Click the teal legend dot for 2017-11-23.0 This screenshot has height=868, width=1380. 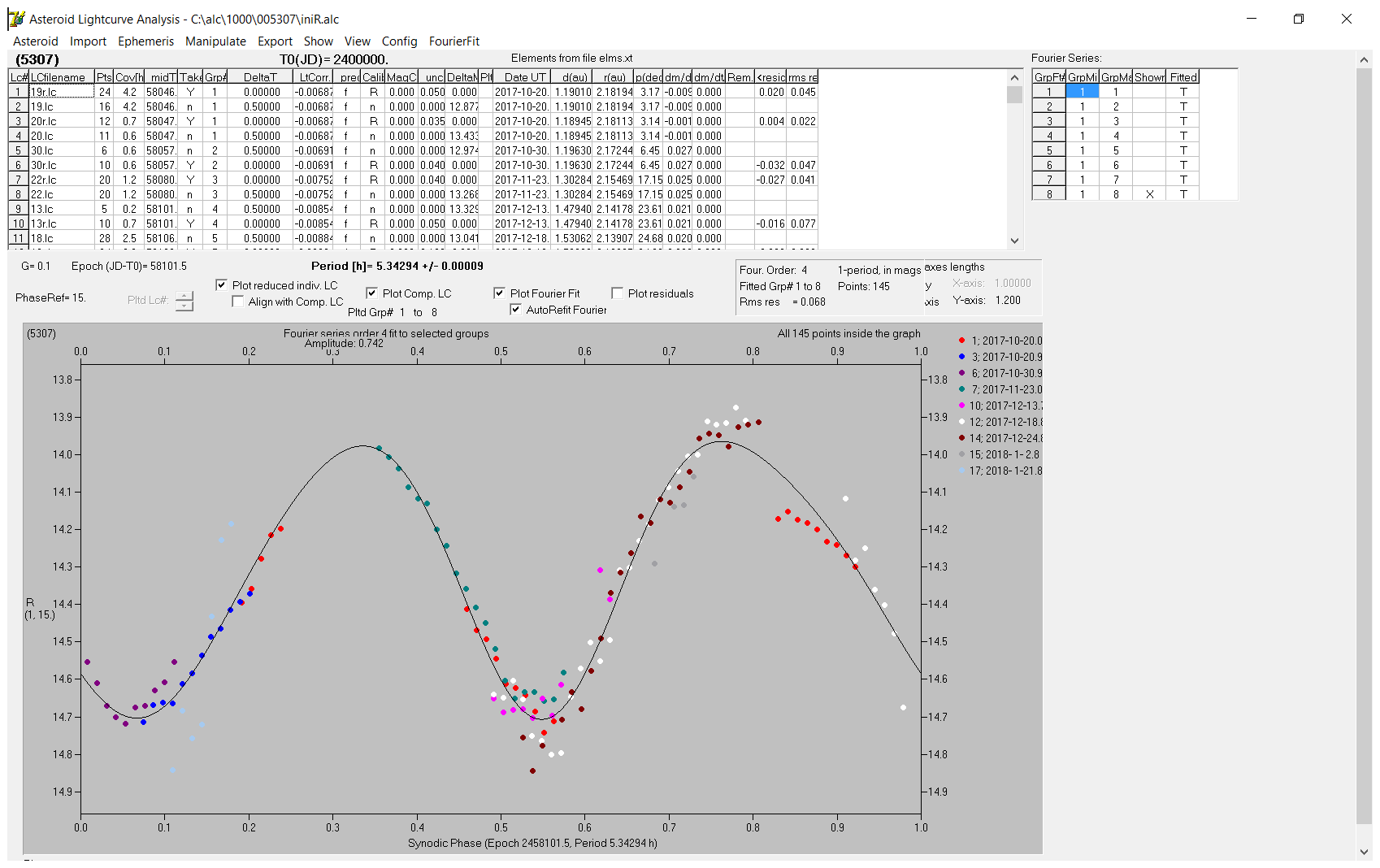coord(961,389)
